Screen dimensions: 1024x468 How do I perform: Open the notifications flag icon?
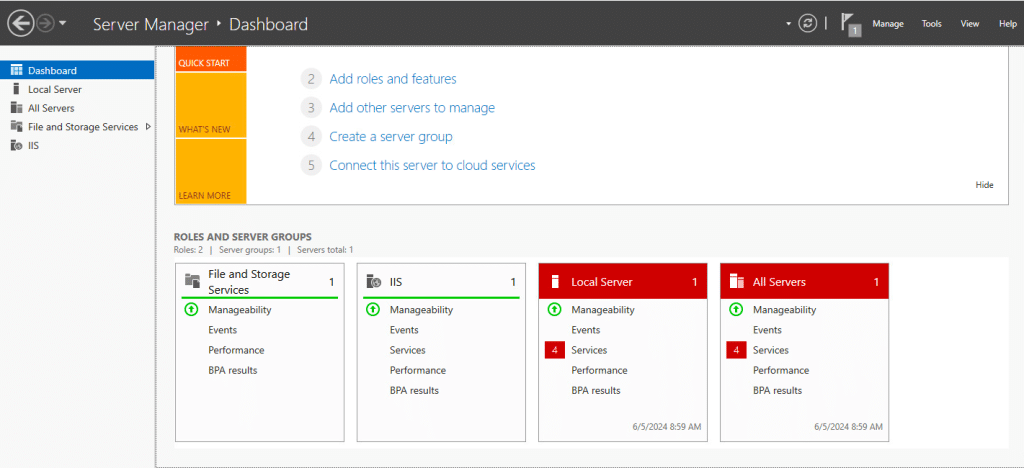coord(850,24)
